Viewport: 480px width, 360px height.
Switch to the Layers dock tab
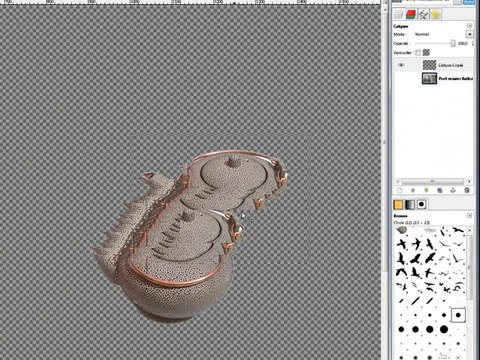[398, 14]
